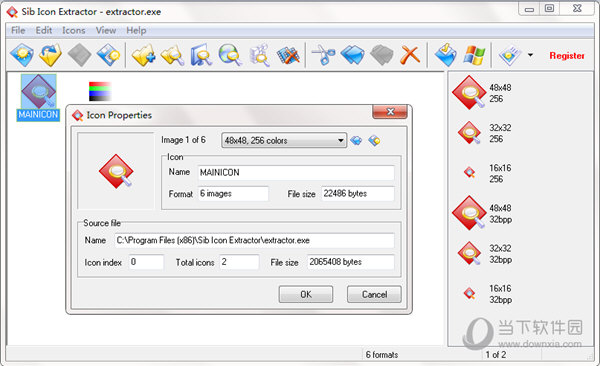Screen dimensions: 600x366
Task: Expand the image format combo box
Action: tap(284, 141)
